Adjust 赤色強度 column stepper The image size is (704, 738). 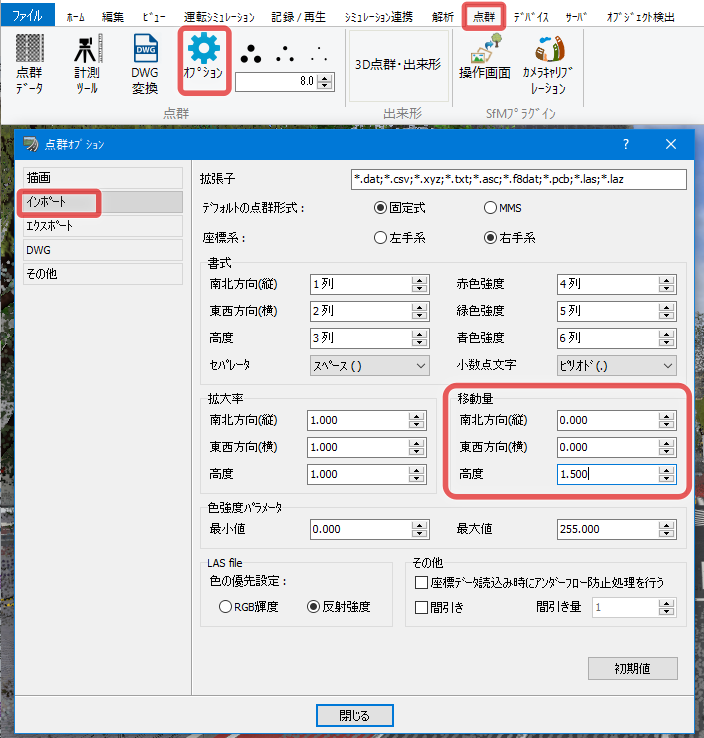(666, 284)
